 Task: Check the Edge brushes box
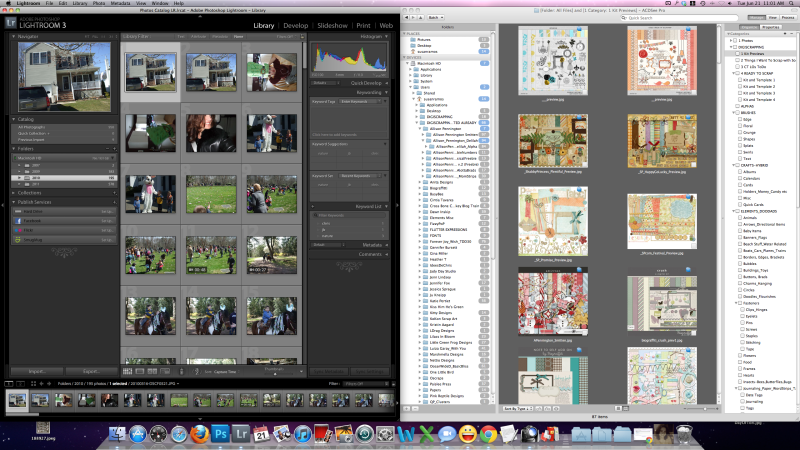pyautogui.click(x=740, y=119)
